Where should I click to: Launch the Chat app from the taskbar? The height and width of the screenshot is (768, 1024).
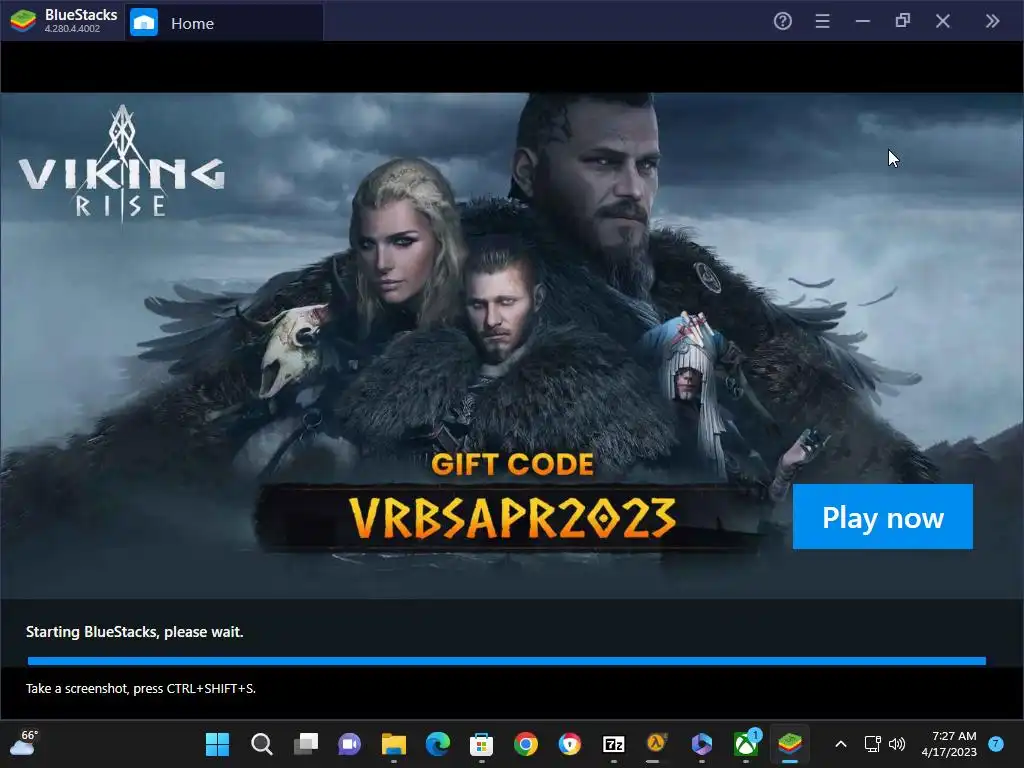click(349, 744)
